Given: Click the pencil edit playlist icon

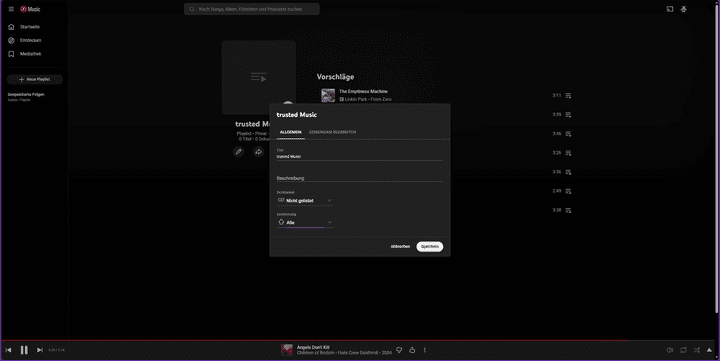Looking at the screenshot, I should pos(238,152).
